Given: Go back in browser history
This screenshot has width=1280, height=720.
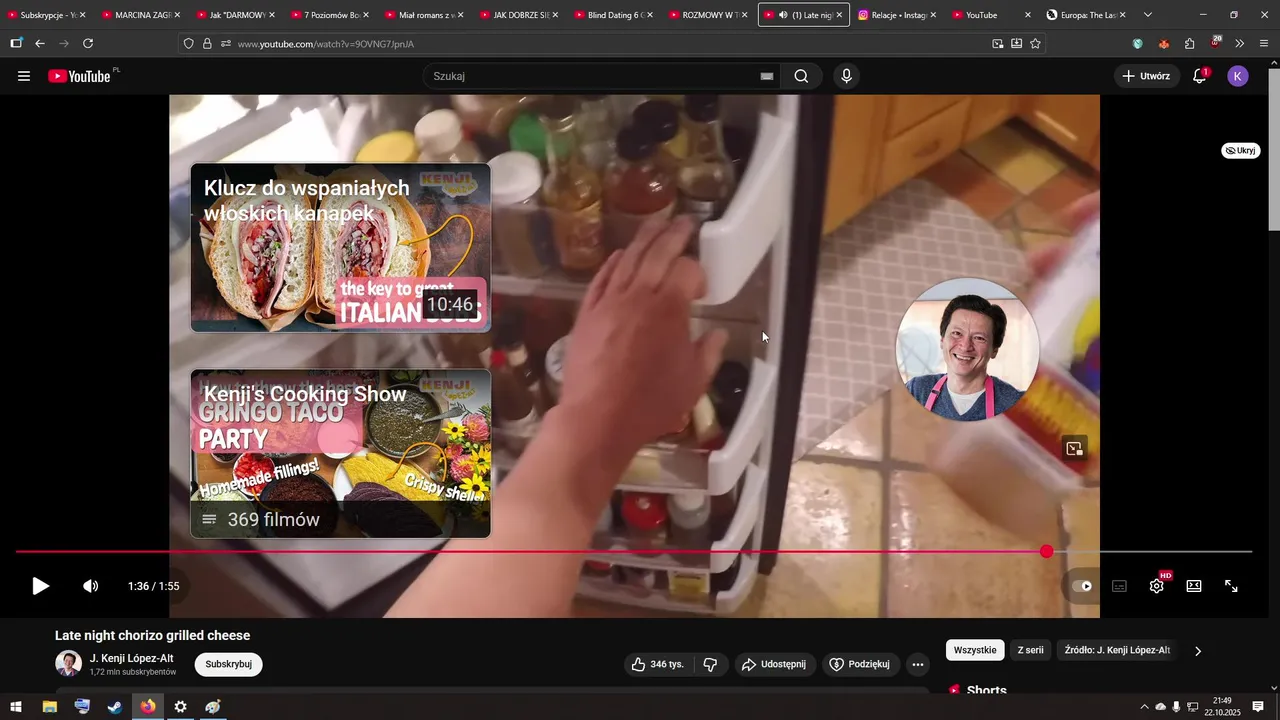Looking at the screenshot, I should [40, 44].
